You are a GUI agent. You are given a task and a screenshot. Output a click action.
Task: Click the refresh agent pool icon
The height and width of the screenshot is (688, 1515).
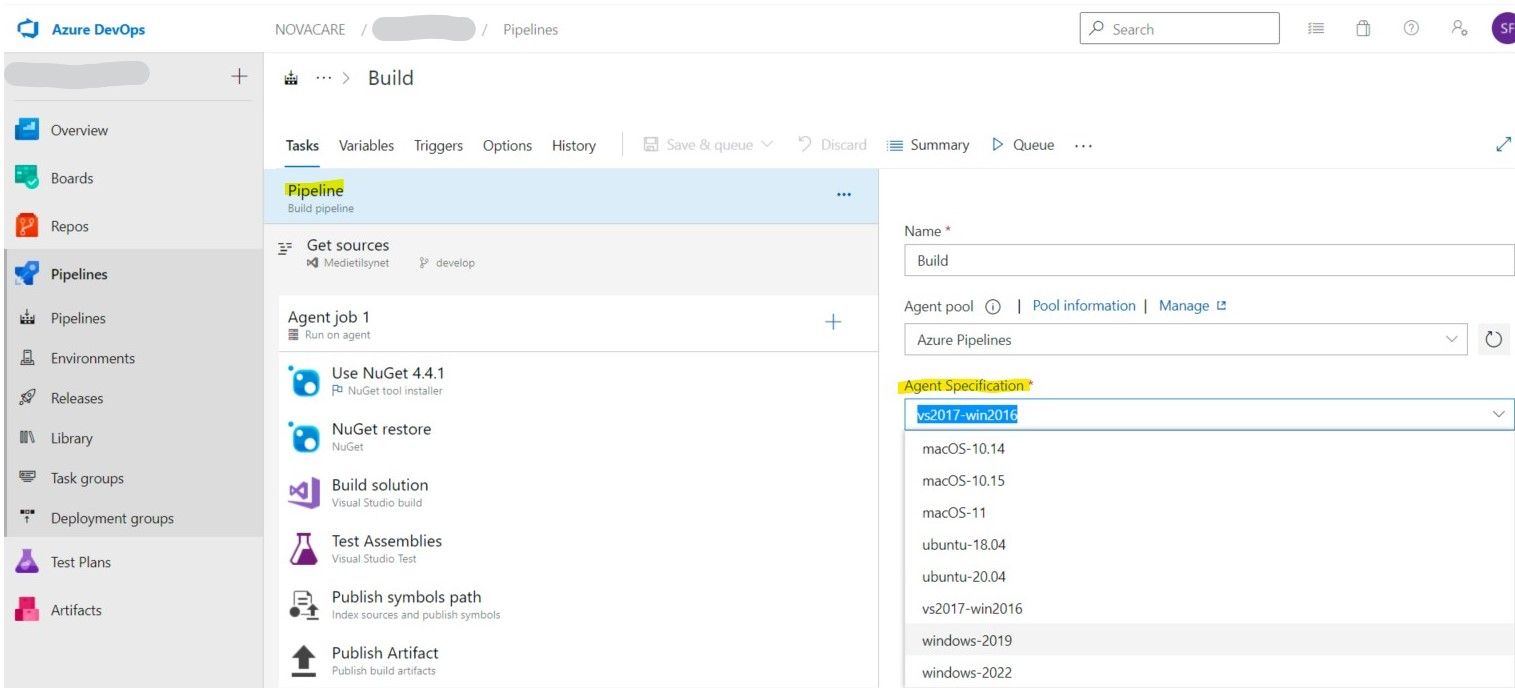coord(1494,339)
